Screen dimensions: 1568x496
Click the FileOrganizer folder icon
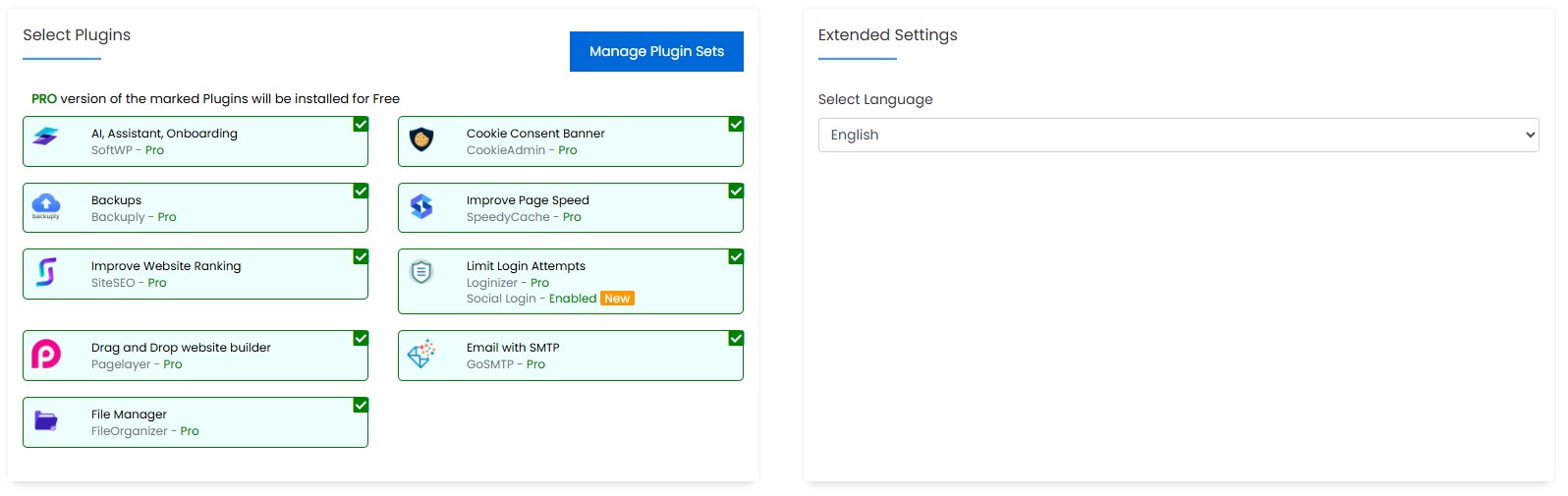point(46,420)
